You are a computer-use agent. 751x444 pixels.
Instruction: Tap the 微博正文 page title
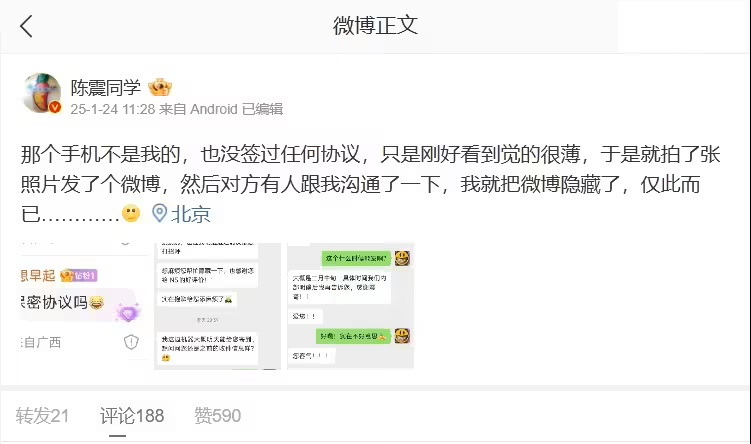click(376, 26)
